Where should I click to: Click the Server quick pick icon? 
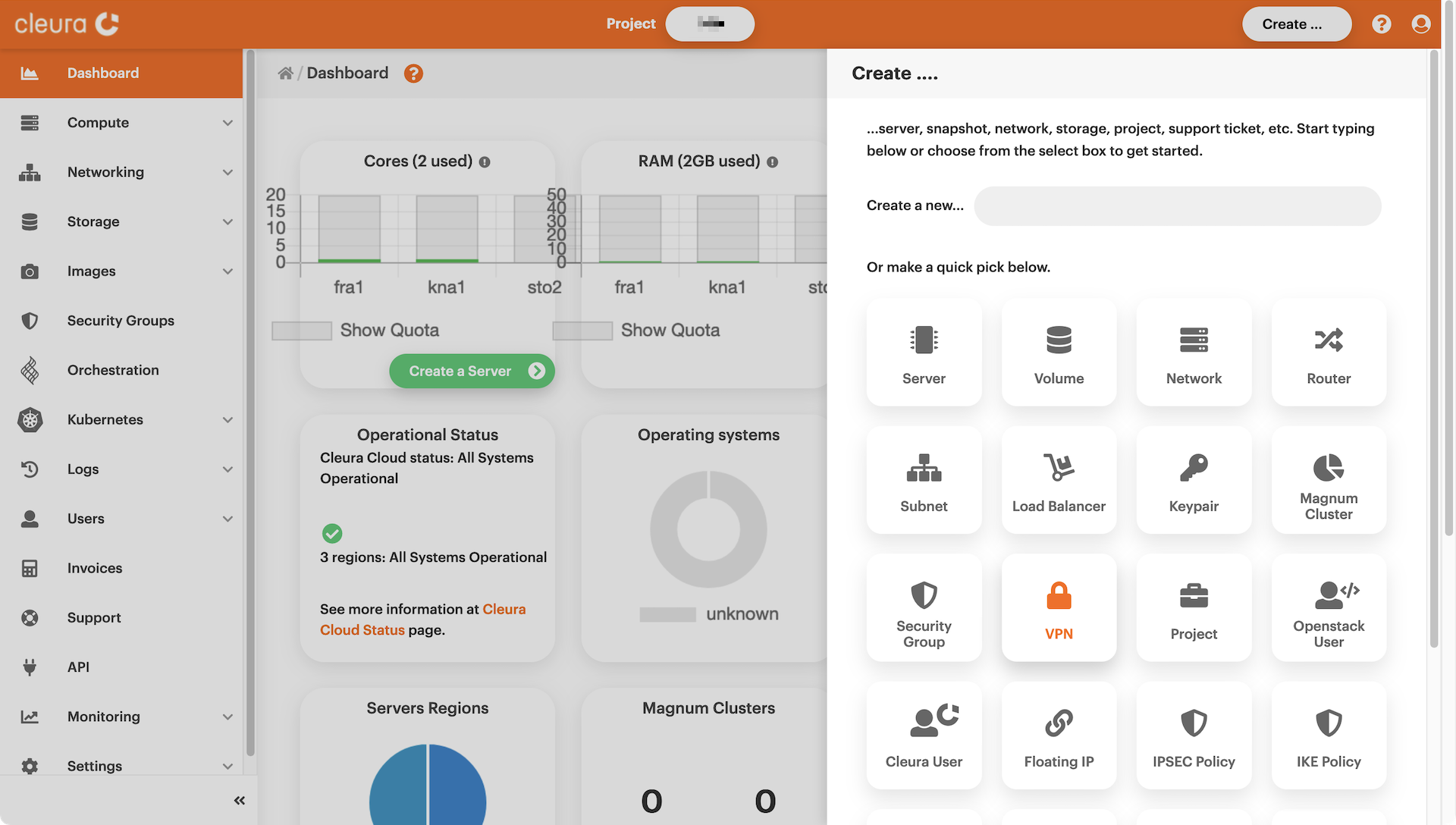[x=924, y=340]
